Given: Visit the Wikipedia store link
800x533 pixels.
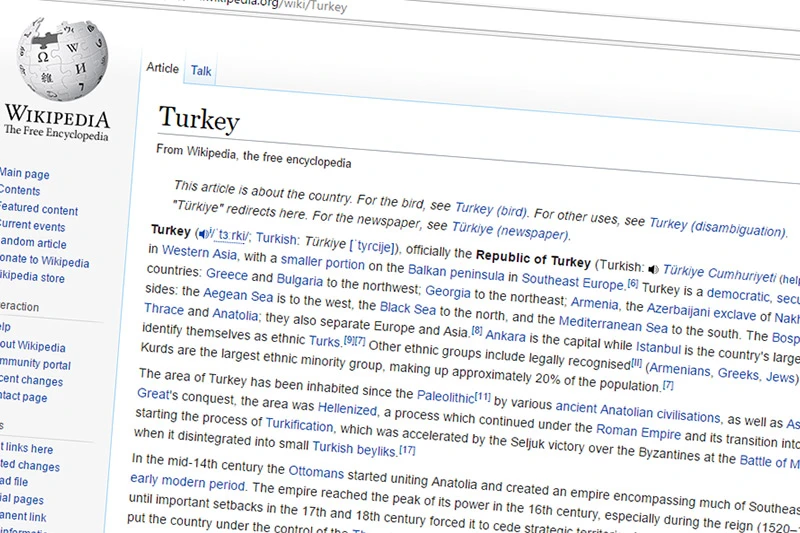Looking at the screenshot, I should click(x=32, y=277).
